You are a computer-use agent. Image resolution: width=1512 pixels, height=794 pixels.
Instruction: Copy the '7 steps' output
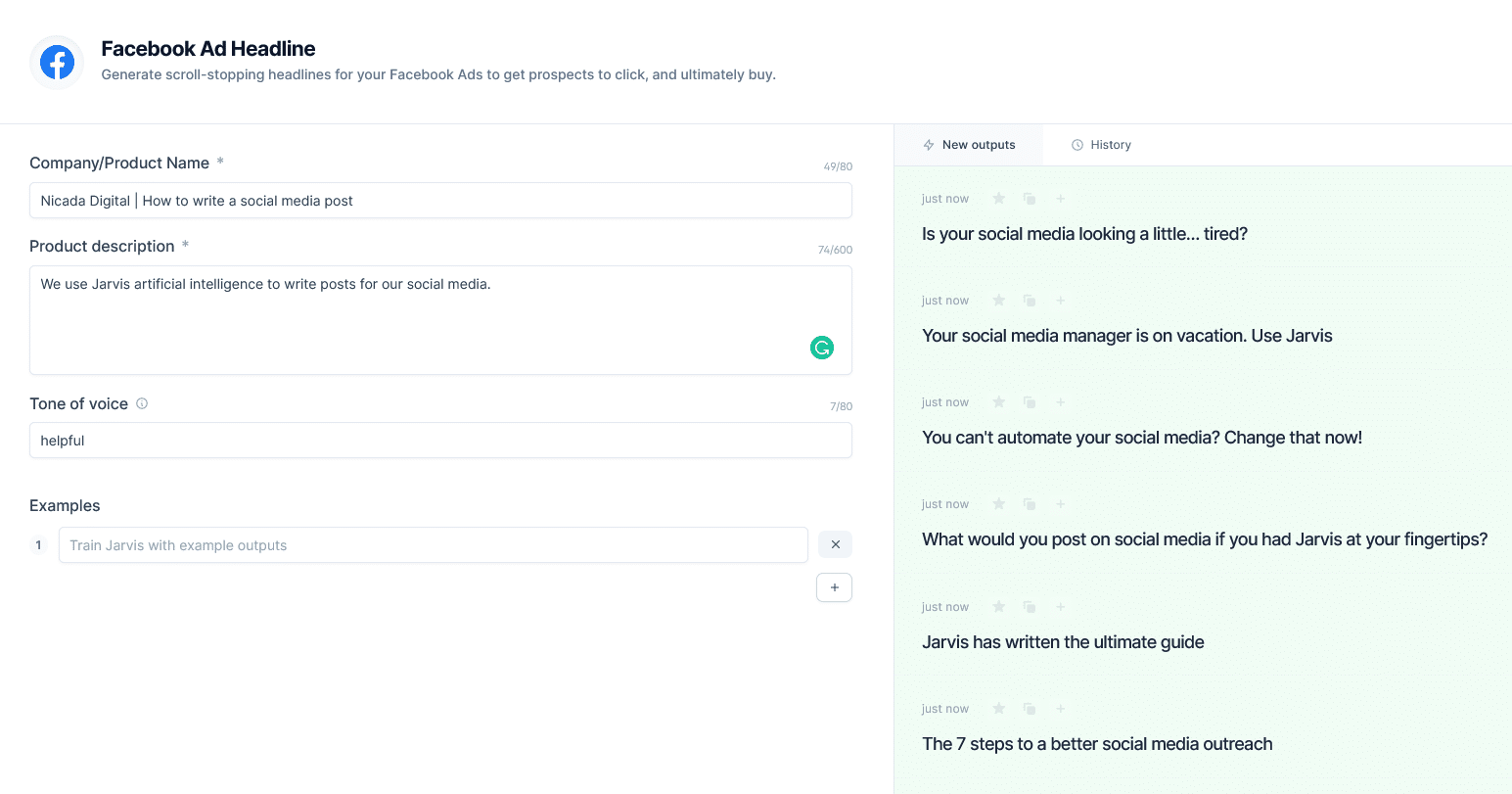point(1030,709)
